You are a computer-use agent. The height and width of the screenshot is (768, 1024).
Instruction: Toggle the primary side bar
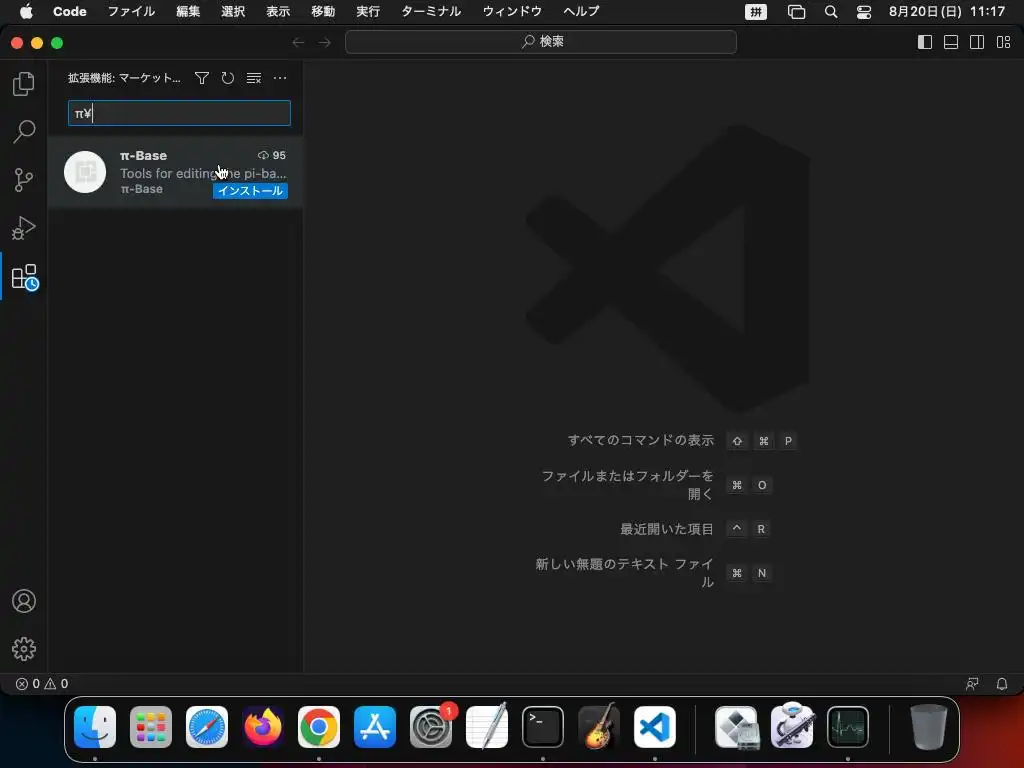[x=925, y=42]
